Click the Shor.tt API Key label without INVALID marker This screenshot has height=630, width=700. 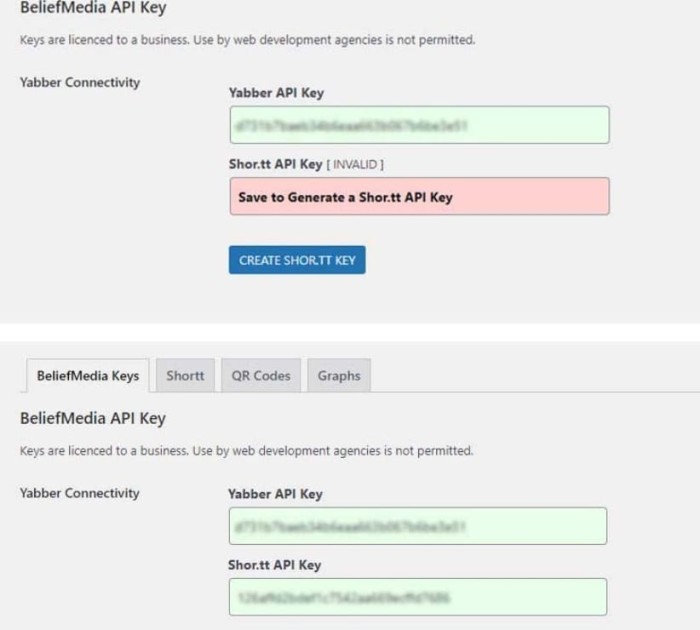pyautogui.click(x=274, y=565)
